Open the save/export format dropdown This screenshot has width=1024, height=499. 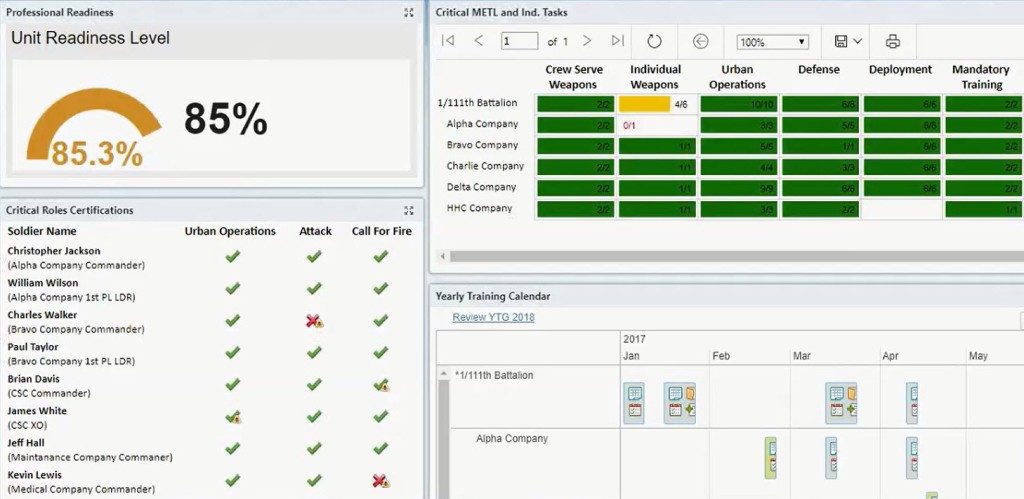848,41
